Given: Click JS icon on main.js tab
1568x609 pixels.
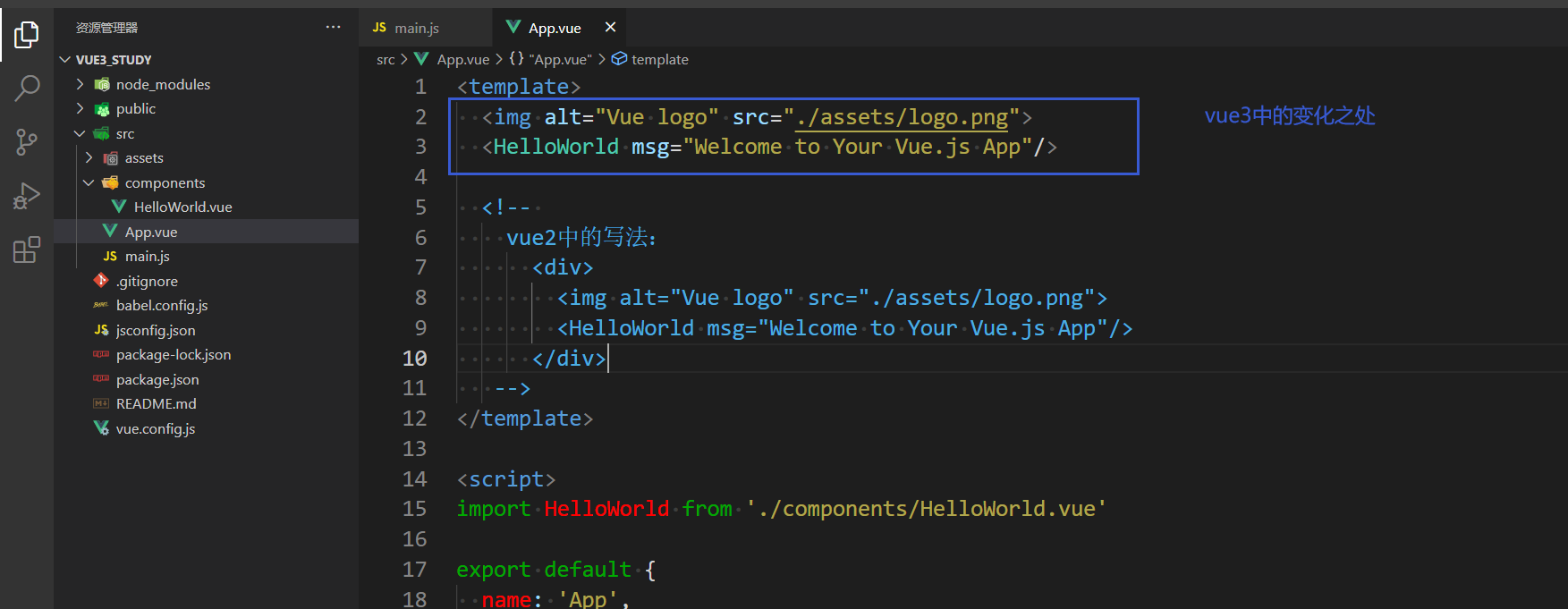Looking at the screenshot, I should 379,28.
